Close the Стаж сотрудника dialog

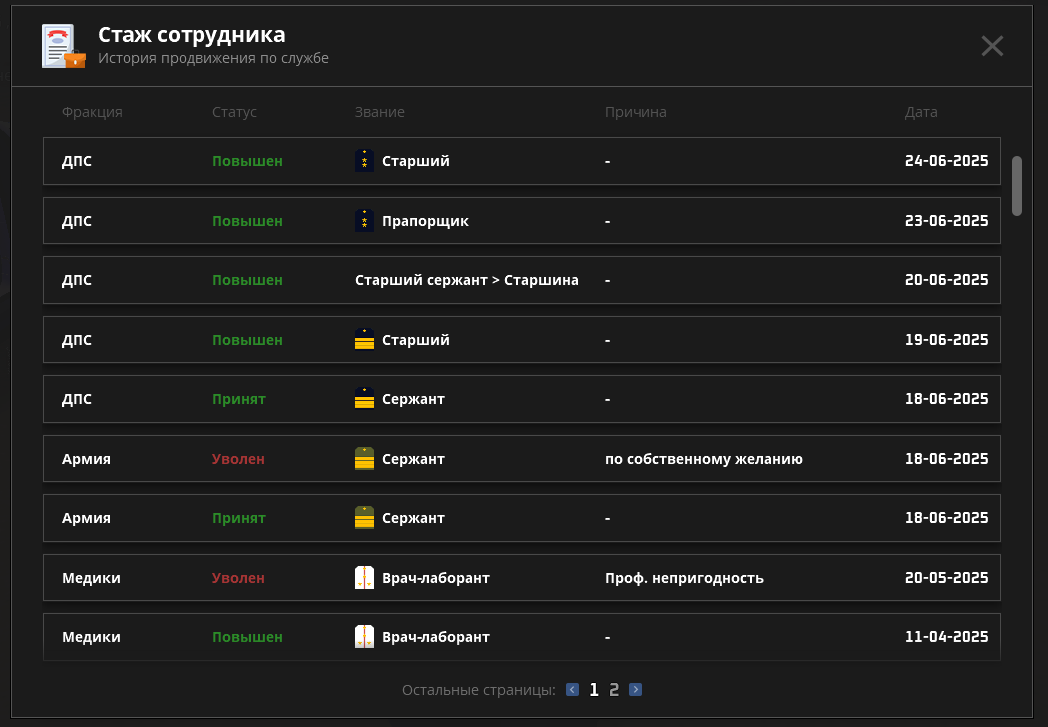click(991, 46)
